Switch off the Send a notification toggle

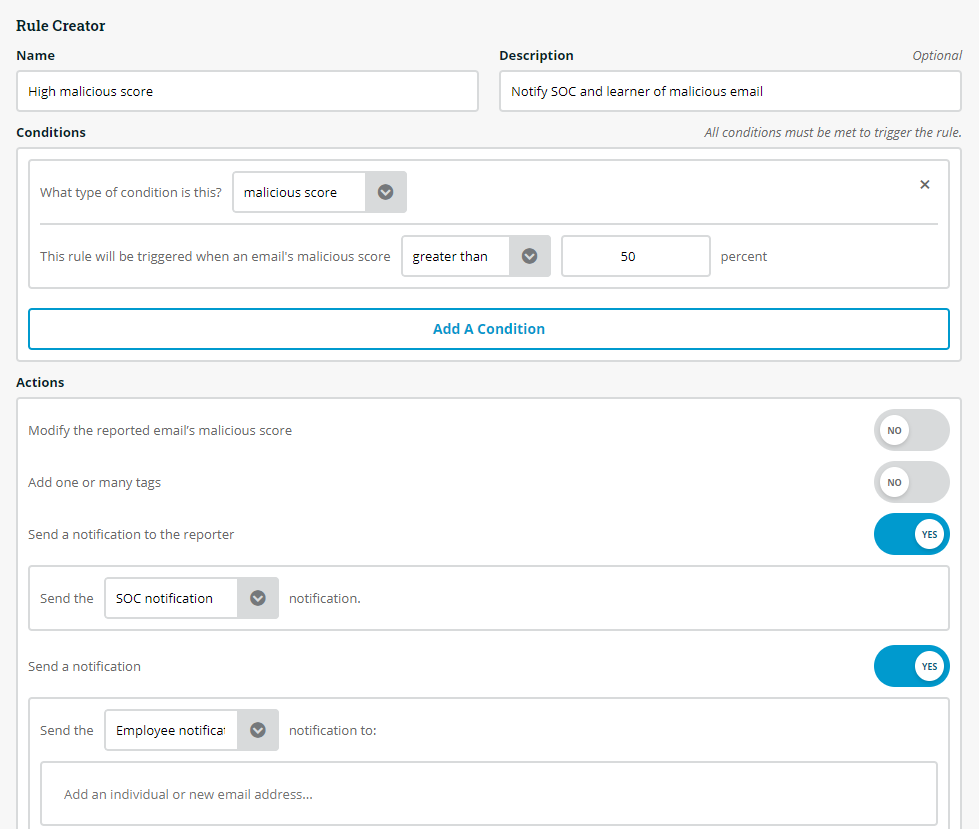click(910, 667)
